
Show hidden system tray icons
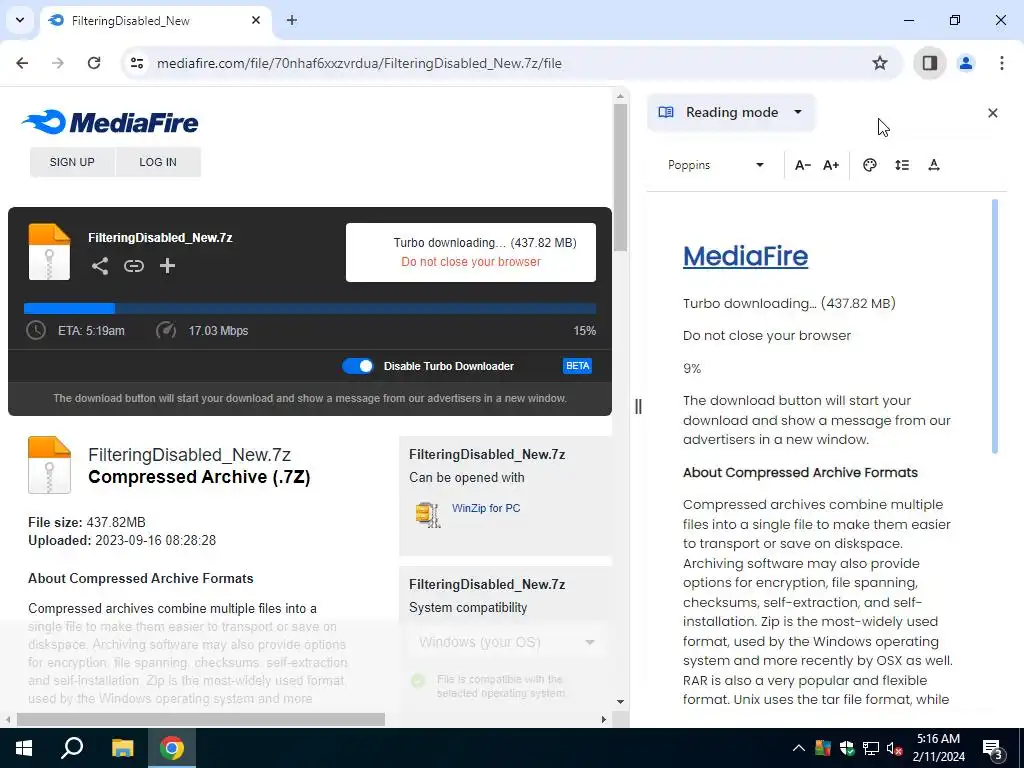click(x=799, y=748)
